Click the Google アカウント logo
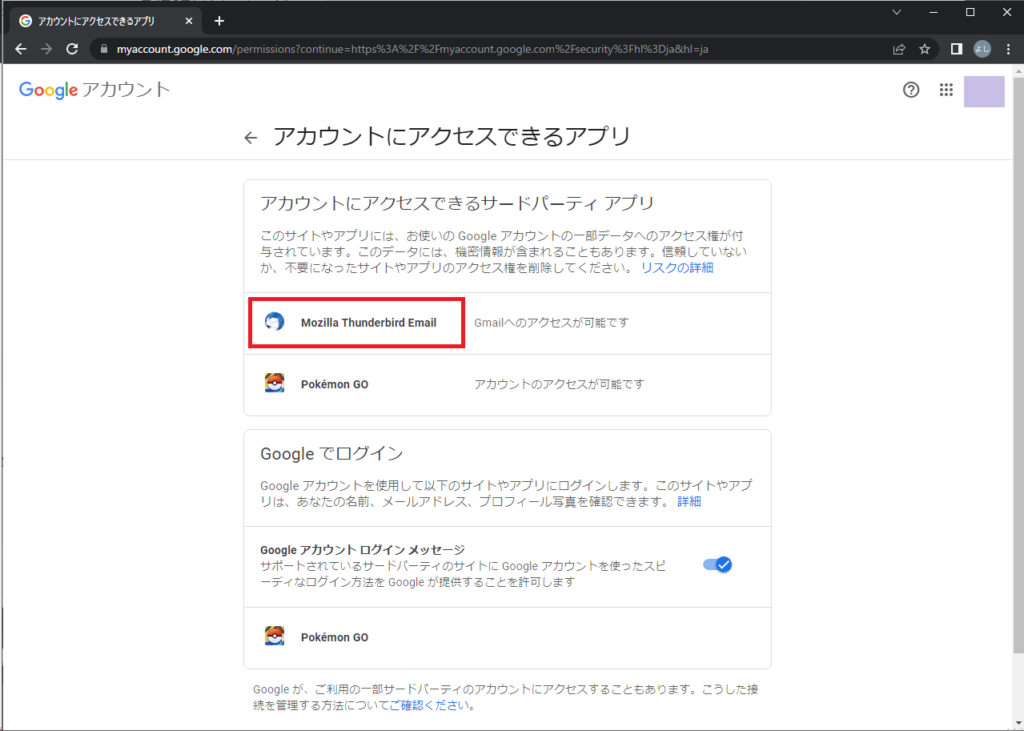 coord(94,89)
